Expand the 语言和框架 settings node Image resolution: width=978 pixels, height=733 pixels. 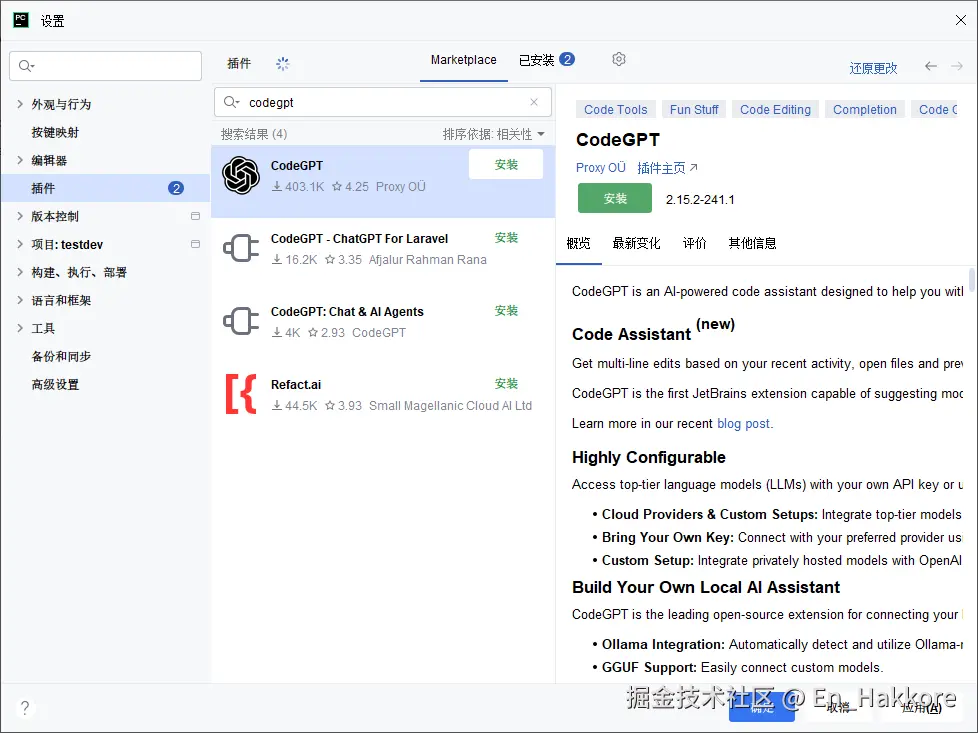(20, 301)
